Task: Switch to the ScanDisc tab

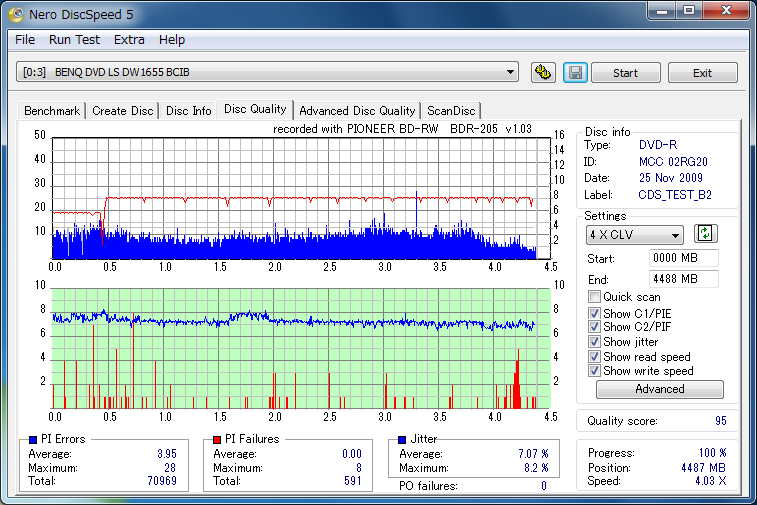Action: (451, 111)
